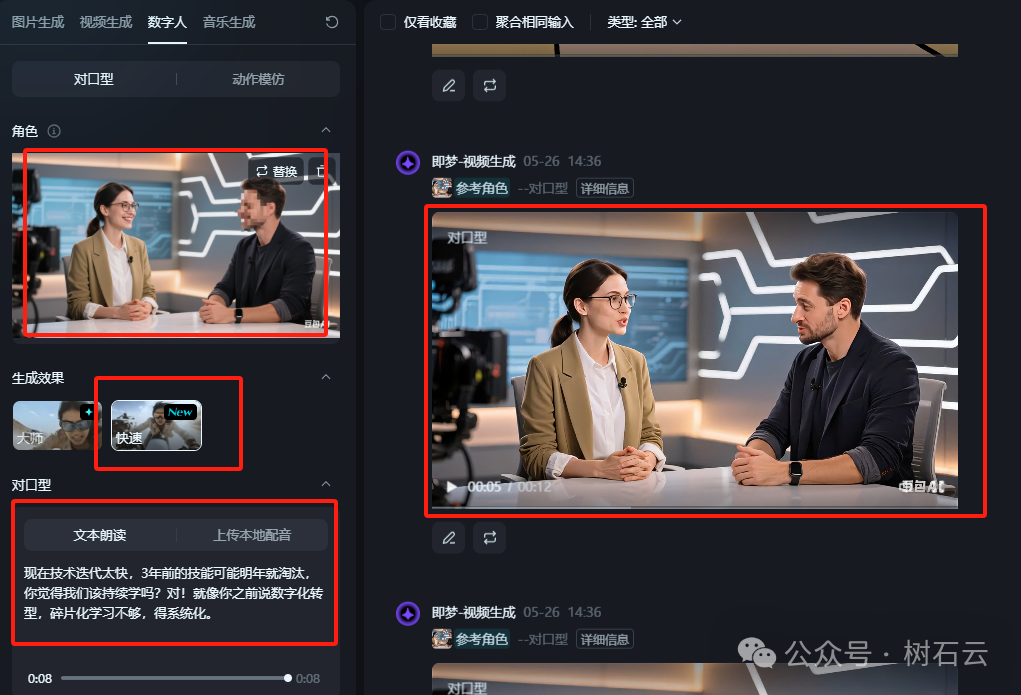Screen dimensions: 1021x695
Task: Click the regenerate icon next to the pencil
Action: (x=489, y=538)
